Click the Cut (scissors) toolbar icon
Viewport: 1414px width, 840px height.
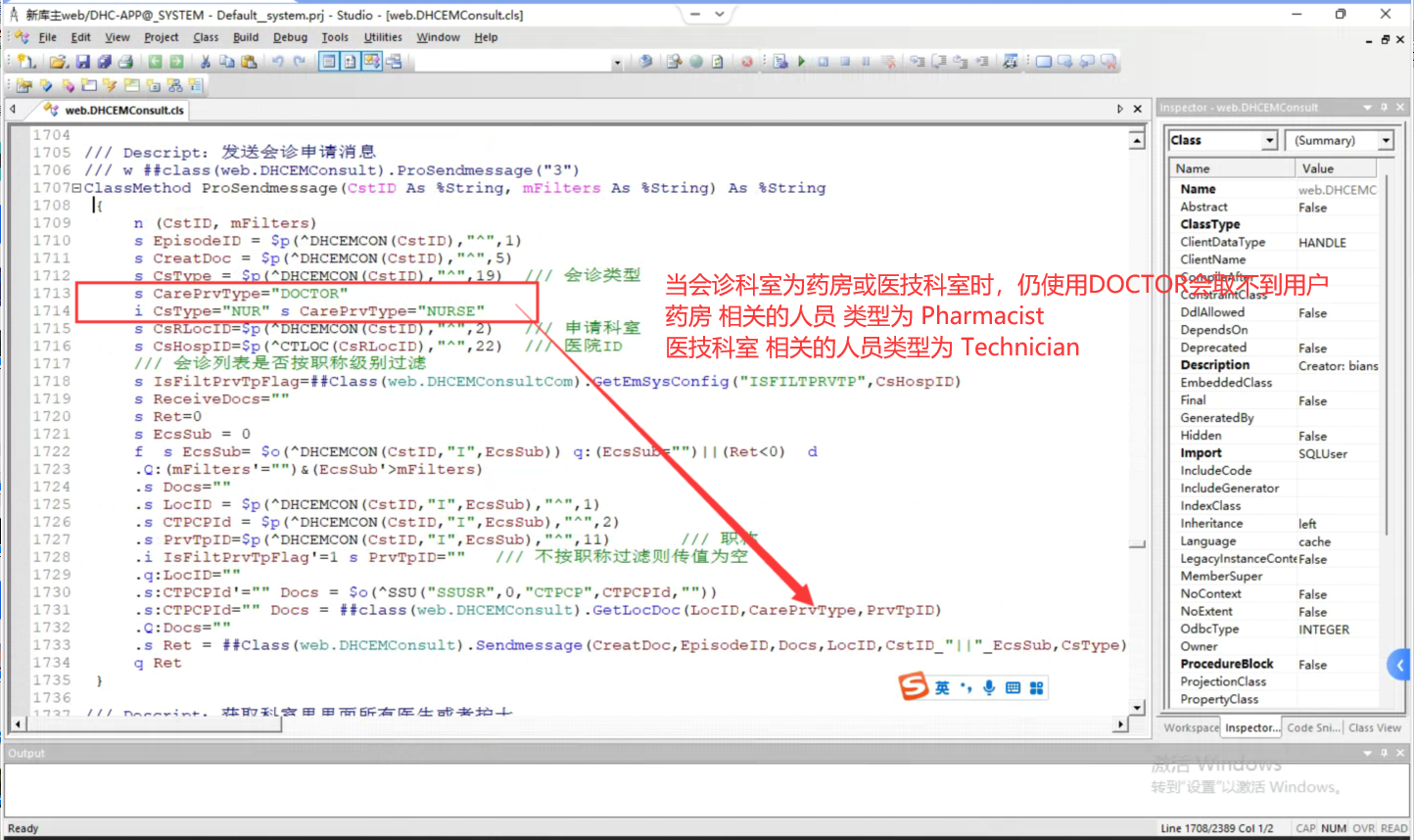pyautogui.click(x=206, y=62)
